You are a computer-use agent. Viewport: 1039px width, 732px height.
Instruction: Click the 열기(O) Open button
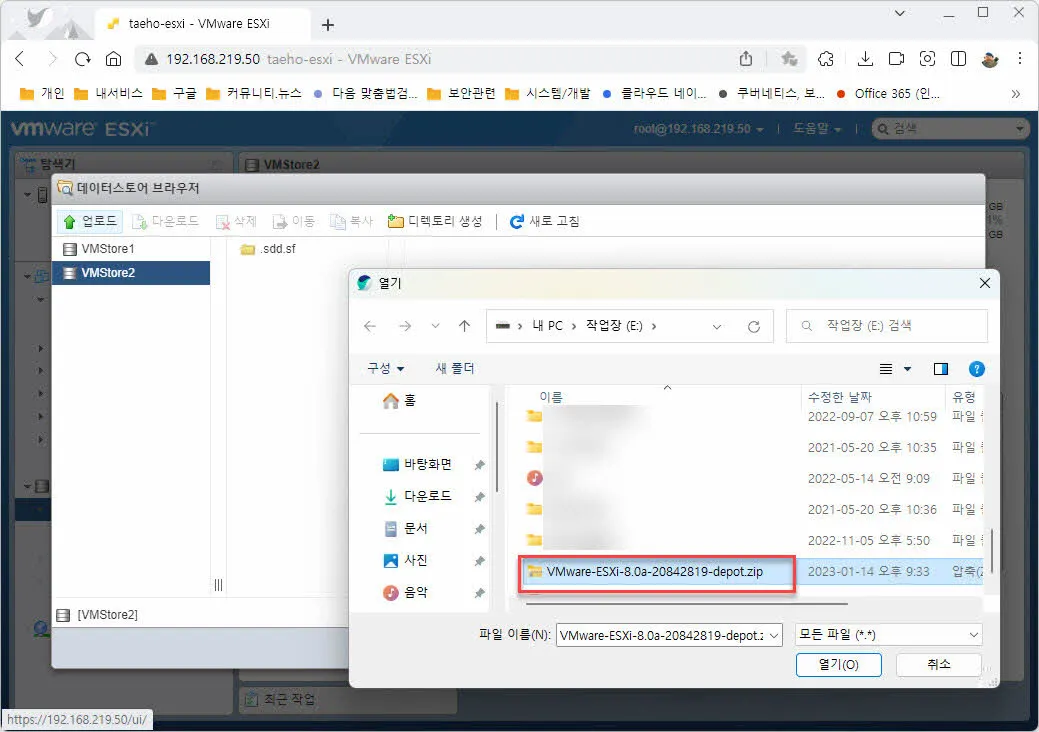coord(838,664)
